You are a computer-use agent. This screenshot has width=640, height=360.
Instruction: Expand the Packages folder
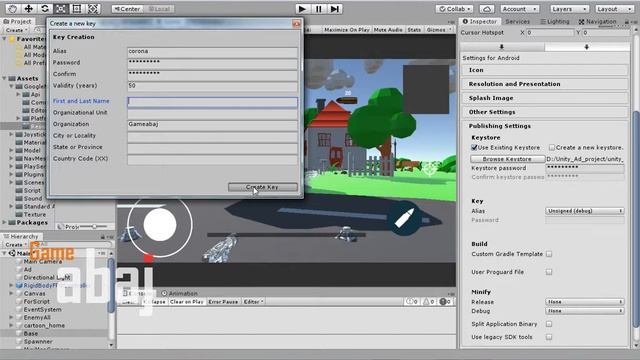[x=4, y=222]
